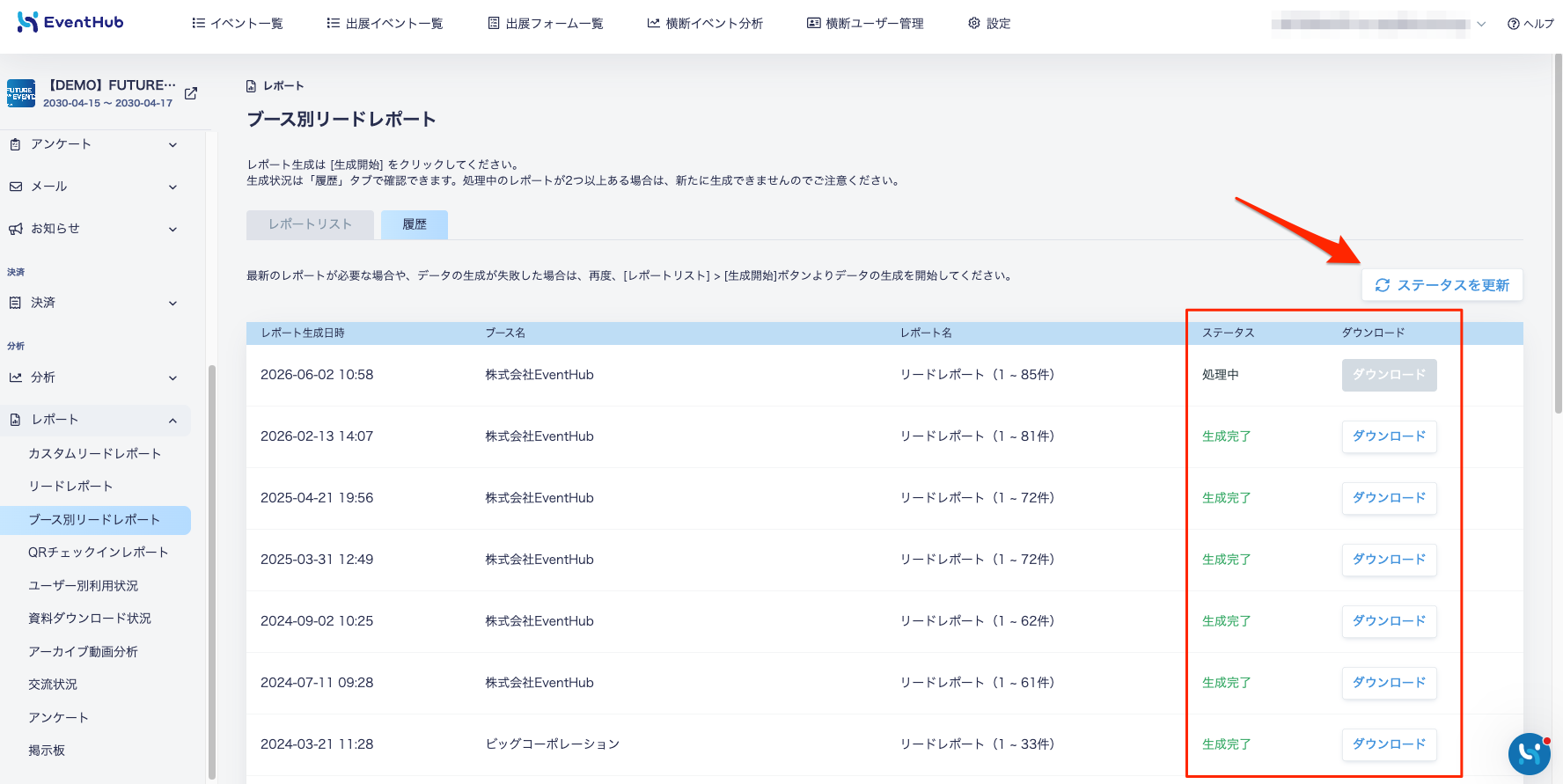Image resolution: width=1563 pixels, height=784 pixels.
Task: Select ブース別リードレポート in sidebar
Action: click(95, 520)
